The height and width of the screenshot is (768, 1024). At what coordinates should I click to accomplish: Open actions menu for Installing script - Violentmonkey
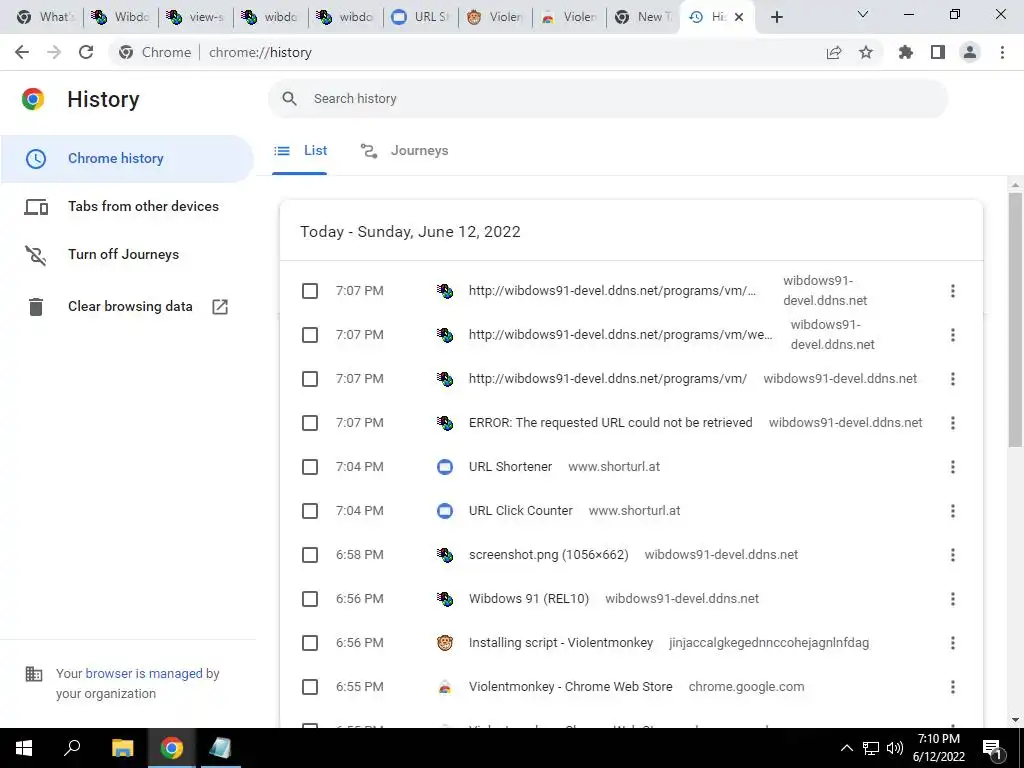coord(953,643)
